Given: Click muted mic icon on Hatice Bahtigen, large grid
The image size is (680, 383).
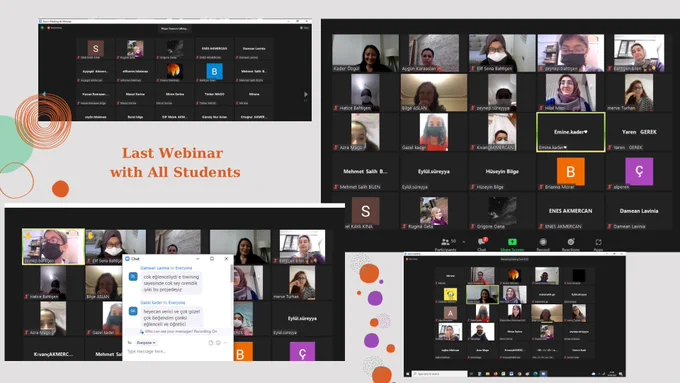Looking at the screenshot, I should point(336,108).
